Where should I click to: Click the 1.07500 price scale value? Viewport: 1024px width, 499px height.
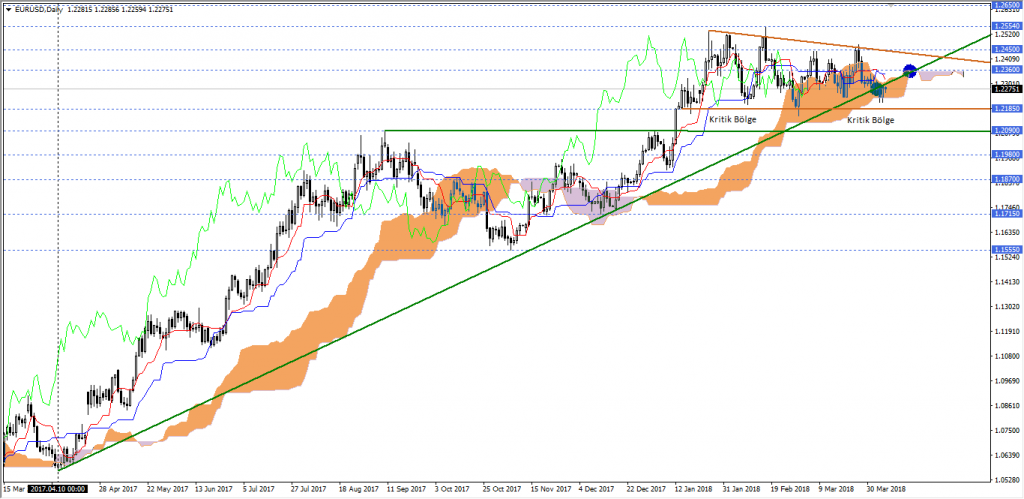(1006, 431)
